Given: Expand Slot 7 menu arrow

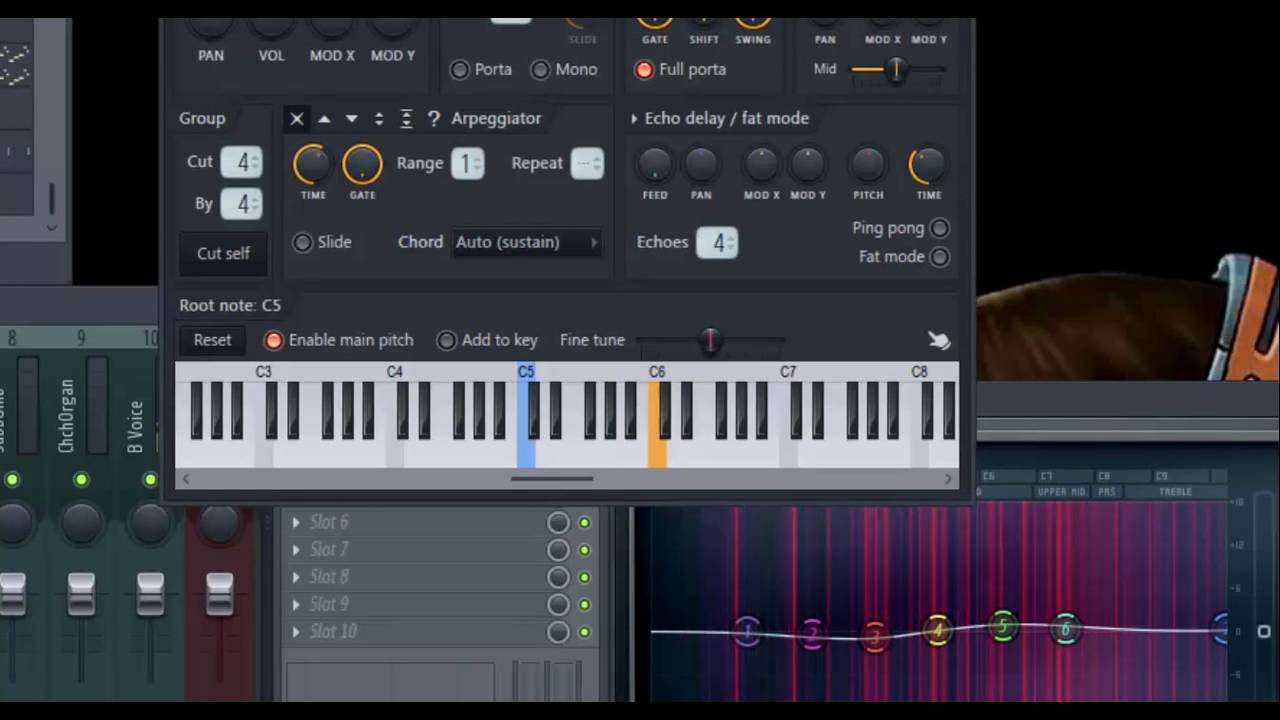Looking at the screenshot, I should tap(296, 550).
